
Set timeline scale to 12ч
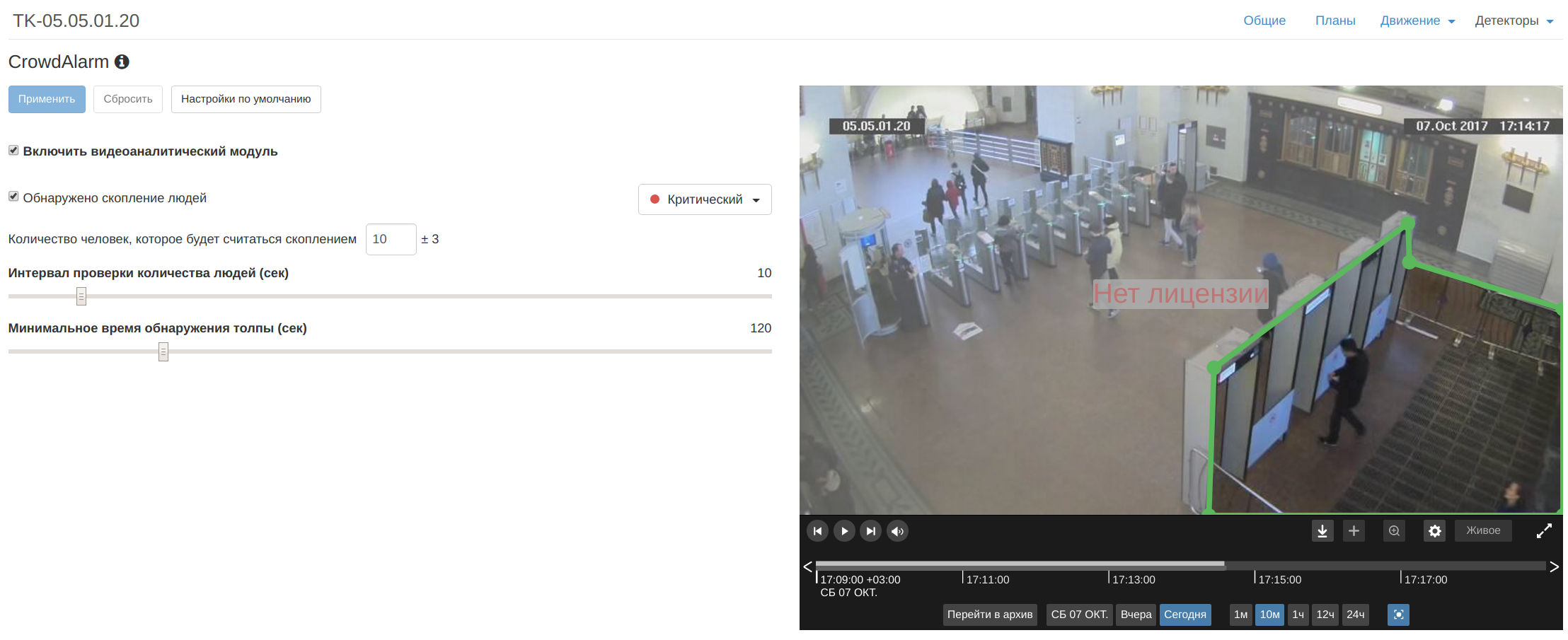pyautogui.click(x=1325, y=615)
